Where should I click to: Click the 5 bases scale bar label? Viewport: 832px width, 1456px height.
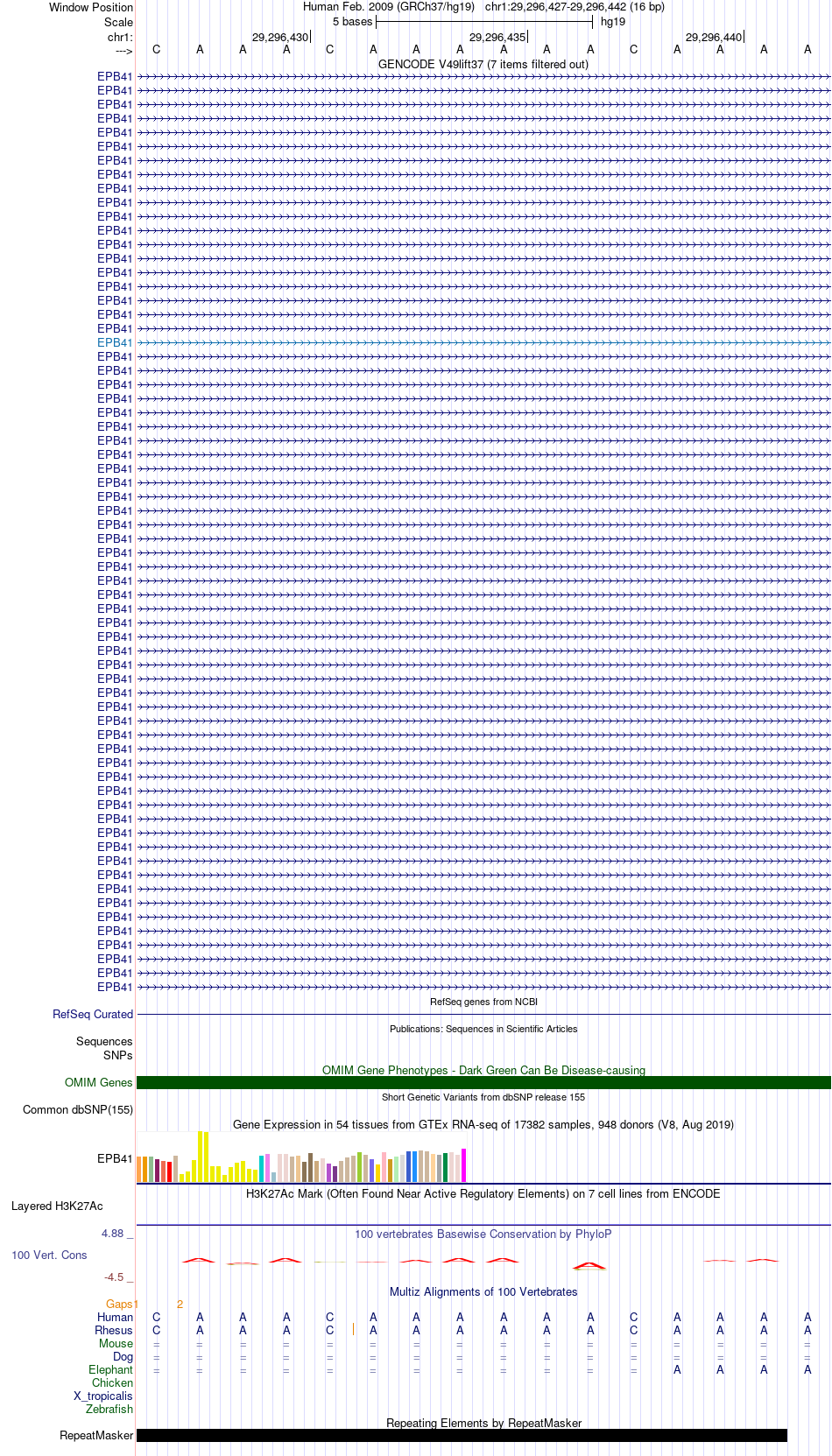(352, 22)
